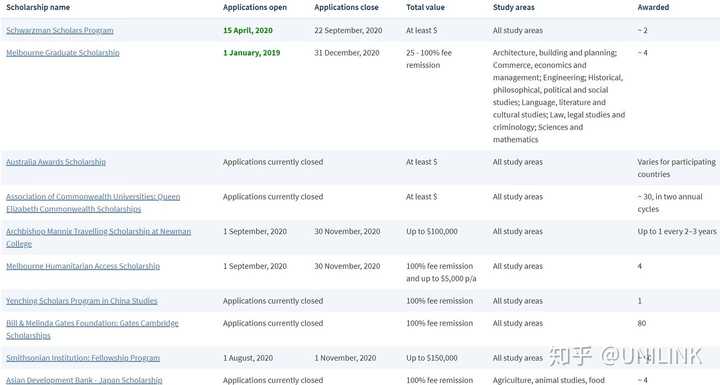Viewport: 720px width, 385px height.
Task: Click Schwarzman 'At least $' total value
Action: click(x=422, y=30)
